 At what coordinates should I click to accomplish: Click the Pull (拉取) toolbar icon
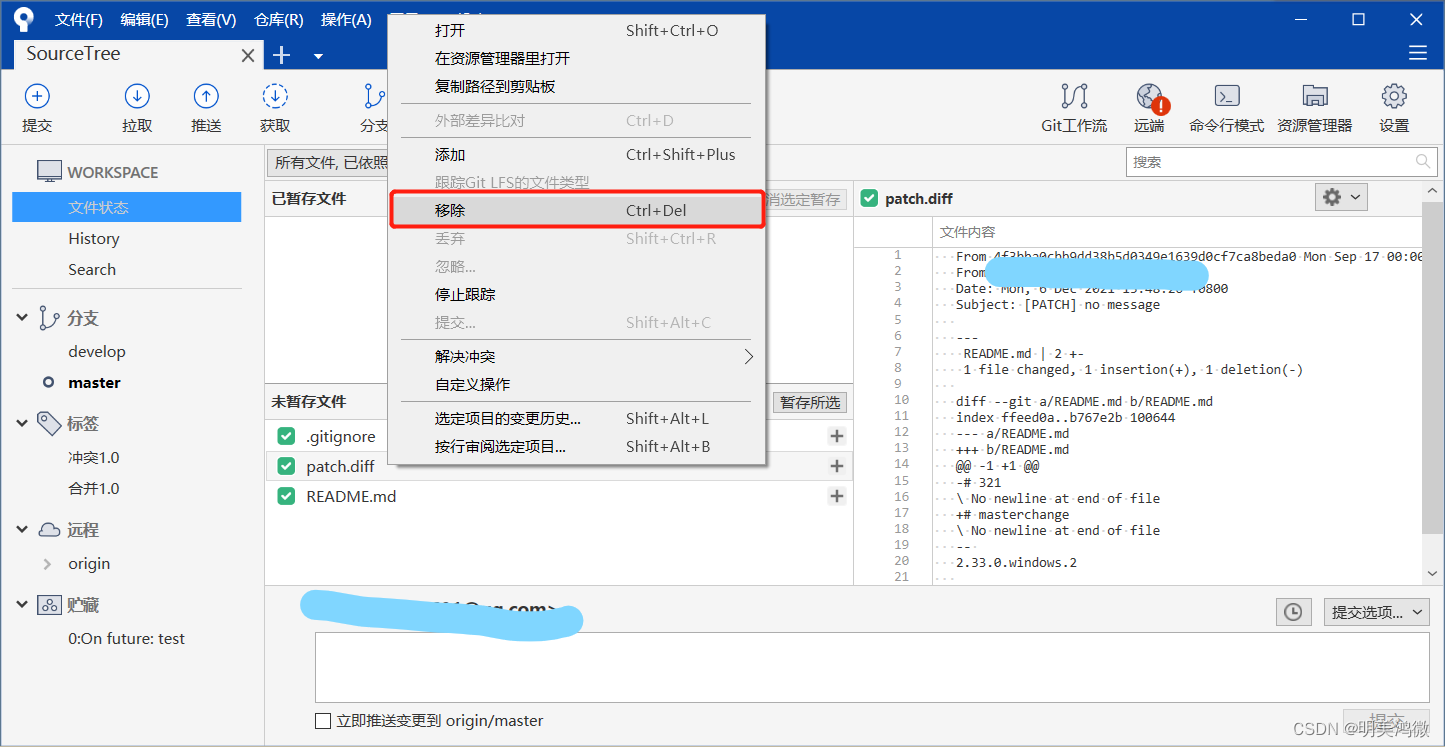[x=137, y=97]
